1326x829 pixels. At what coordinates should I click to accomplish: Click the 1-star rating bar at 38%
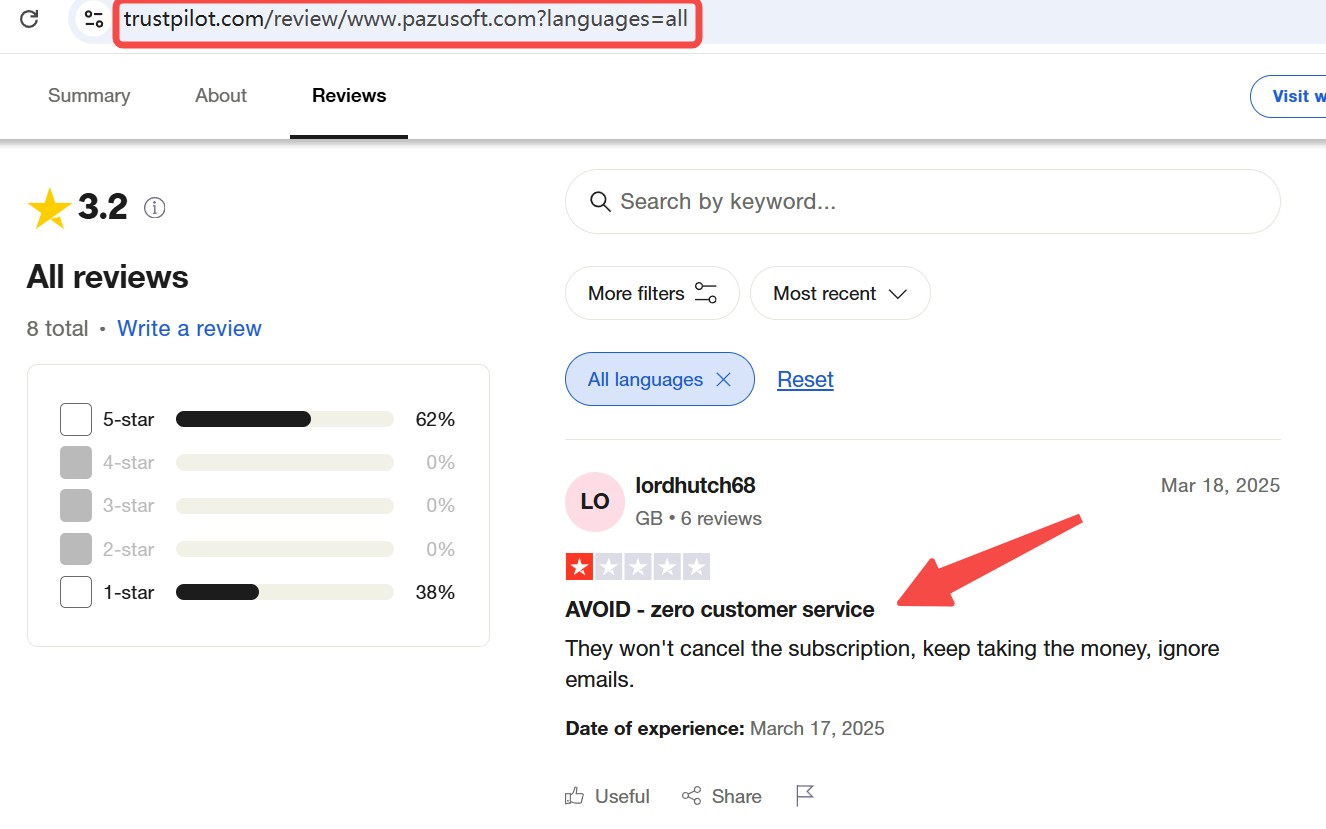click(285, 592)
